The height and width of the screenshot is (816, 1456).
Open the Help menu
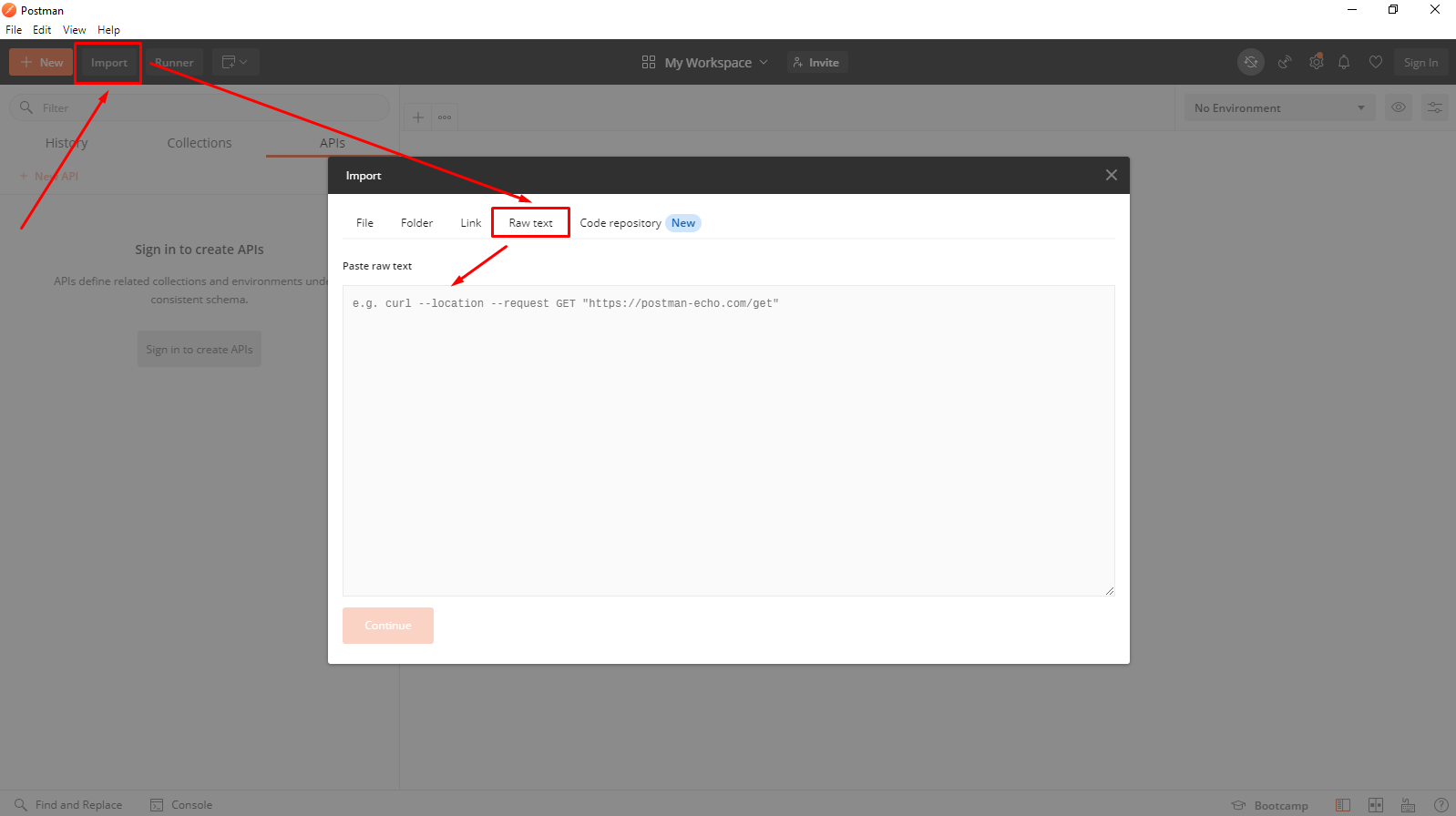(108, 30)
